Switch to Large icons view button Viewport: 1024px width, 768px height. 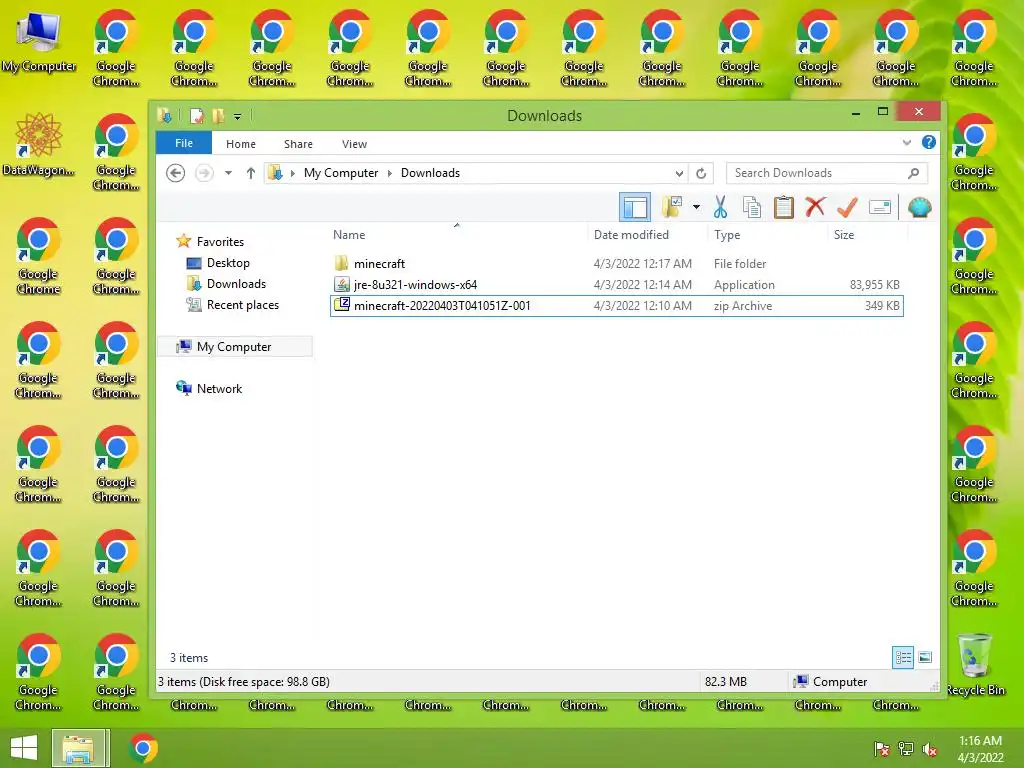(925, 657)
